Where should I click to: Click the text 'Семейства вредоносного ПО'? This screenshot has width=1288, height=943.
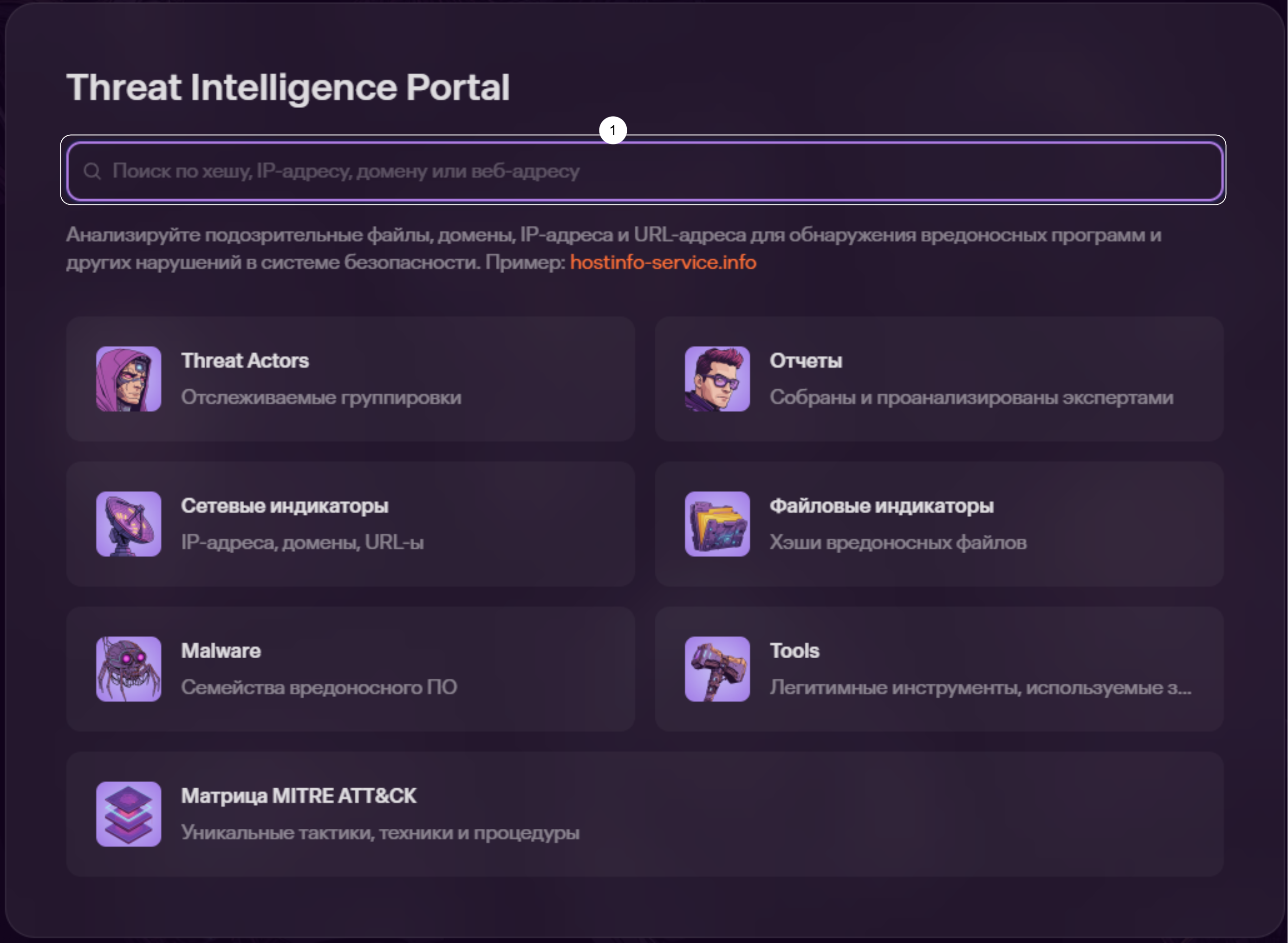coord(319,687)
